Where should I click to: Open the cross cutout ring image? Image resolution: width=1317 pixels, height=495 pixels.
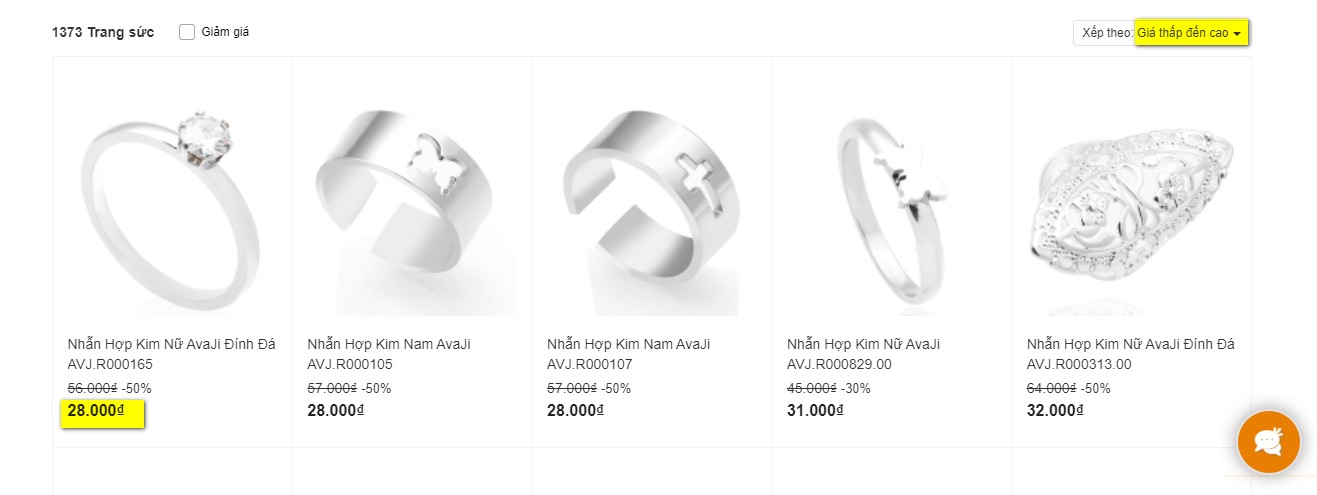tap(651, 194)
